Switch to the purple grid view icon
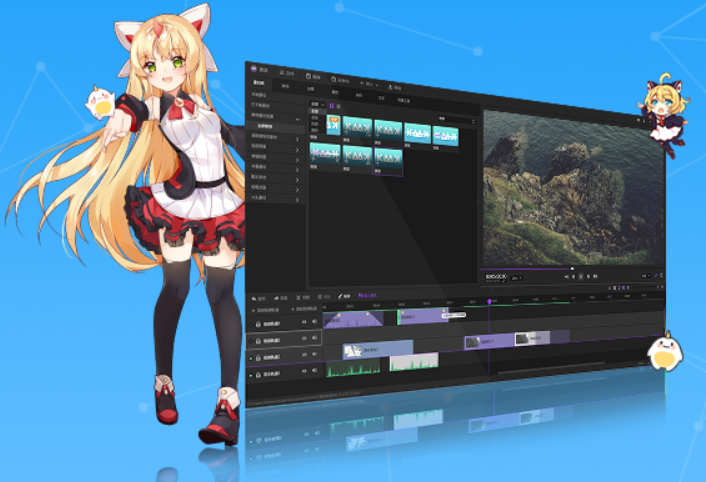Image resolution: width=706 pixels, height=482 pixels. point(332,106)
